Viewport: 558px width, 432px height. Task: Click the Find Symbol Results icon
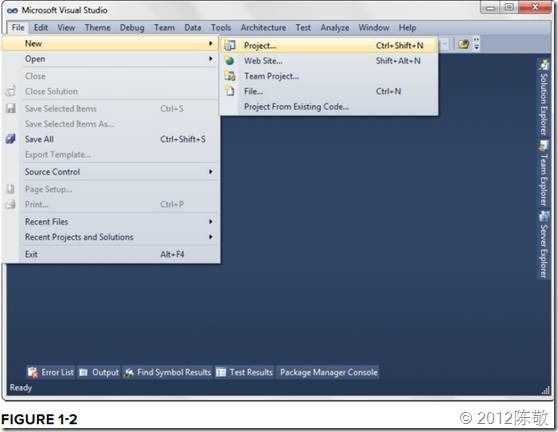point(129,372)
